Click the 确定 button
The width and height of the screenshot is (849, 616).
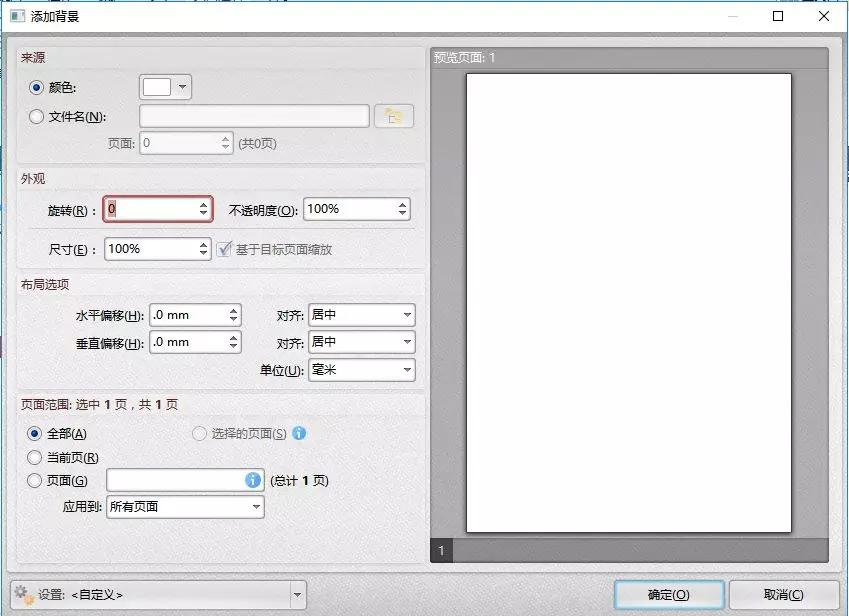click(669, 595)
